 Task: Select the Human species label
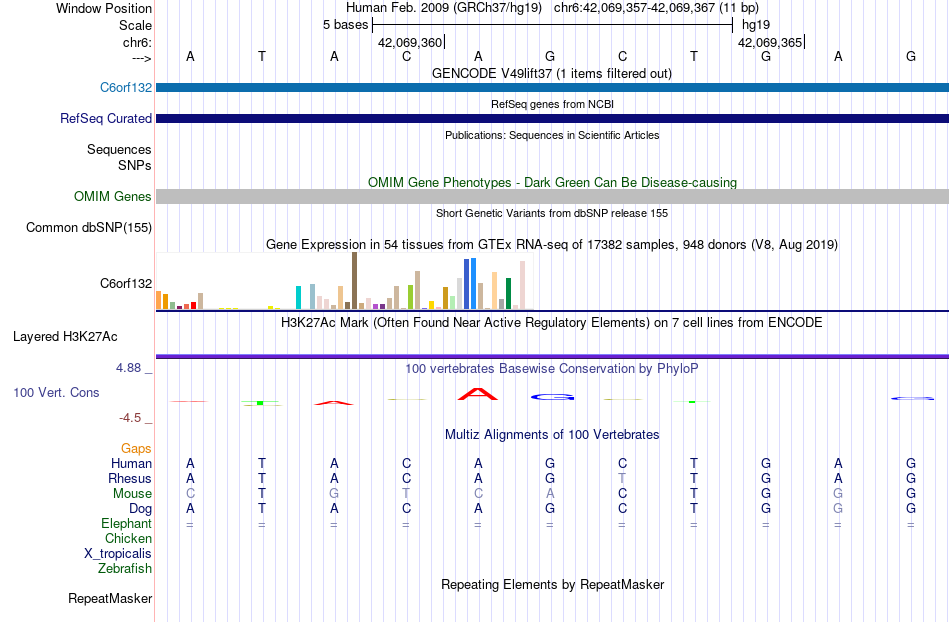tap(131, 463)
